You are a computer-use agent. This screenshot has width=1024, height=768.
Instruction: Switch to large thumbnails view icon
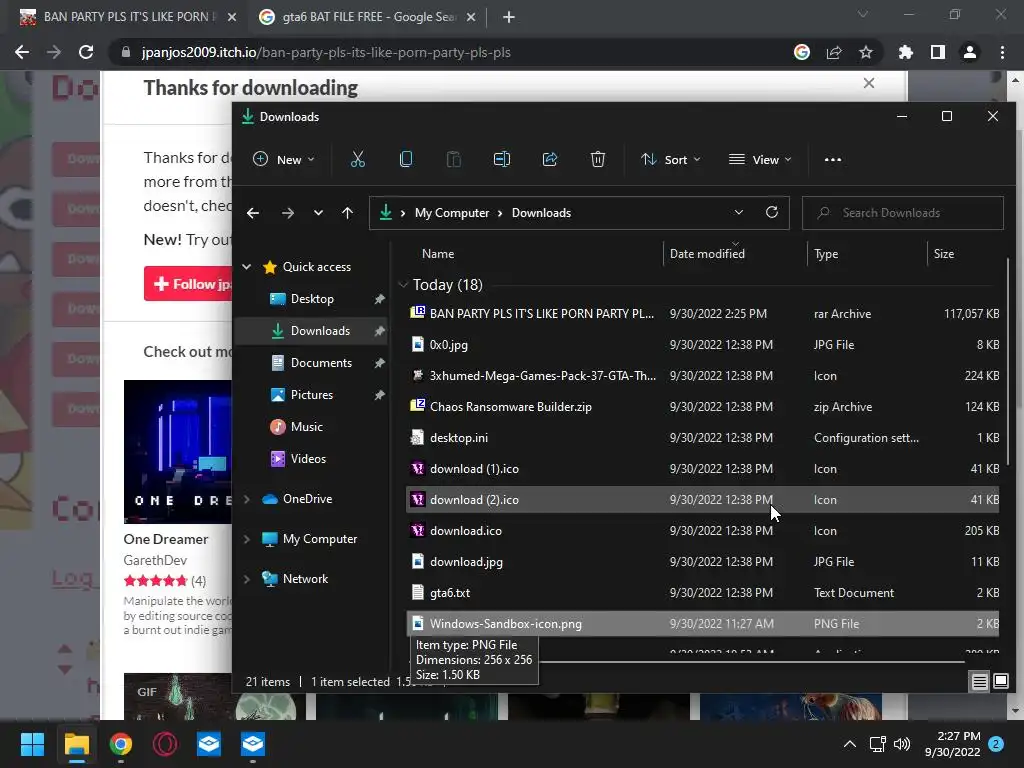[x=1001, y=682]
